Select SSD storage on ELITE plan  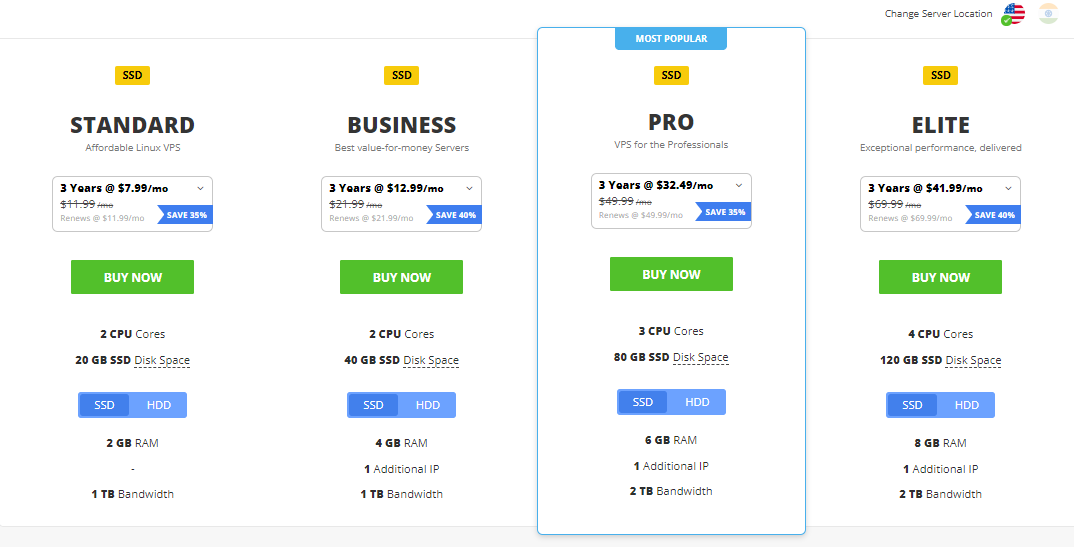pos(912,405)
